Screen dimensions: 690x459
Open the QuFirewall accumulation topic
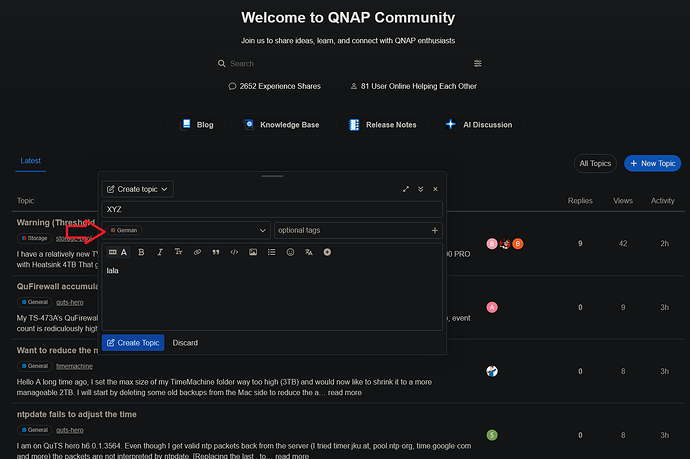tap(57, 286)
